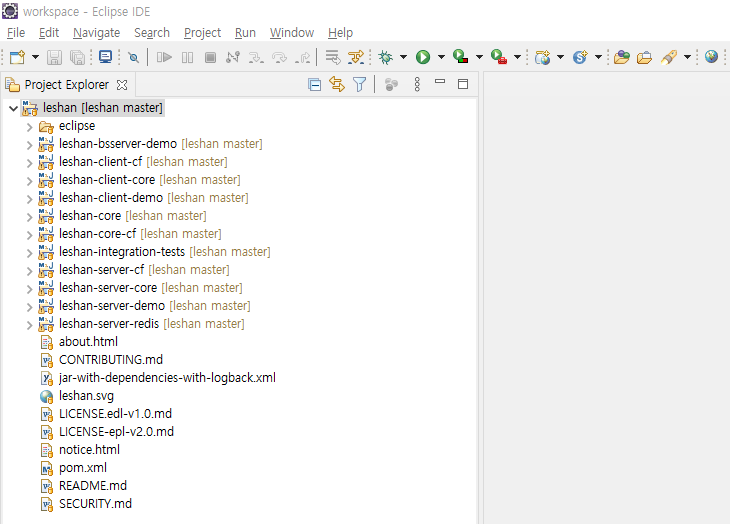Open the Help menu
The width and height of the screenshot is (730, 524).
(340, 33)
